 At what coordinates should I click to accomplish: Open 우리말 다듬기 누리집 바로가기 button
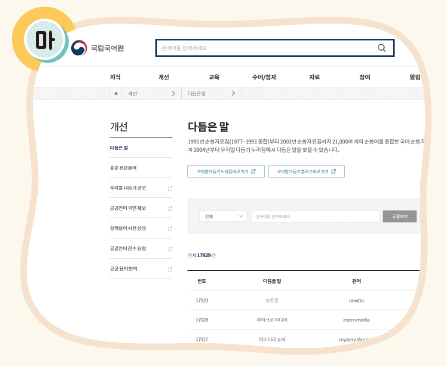(x=226, y=171)
